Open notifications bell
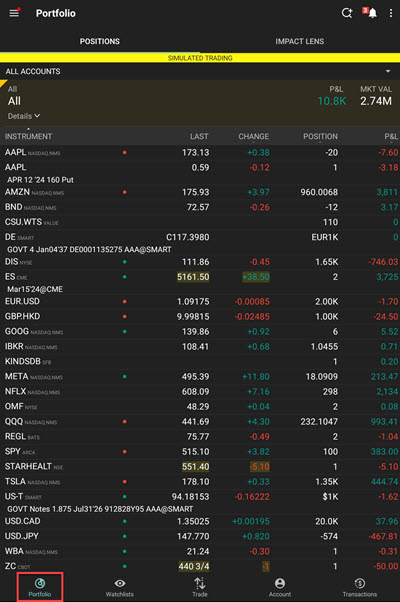Screen dimensions: 400x602 pyautogui.click(x=372, y=13)
